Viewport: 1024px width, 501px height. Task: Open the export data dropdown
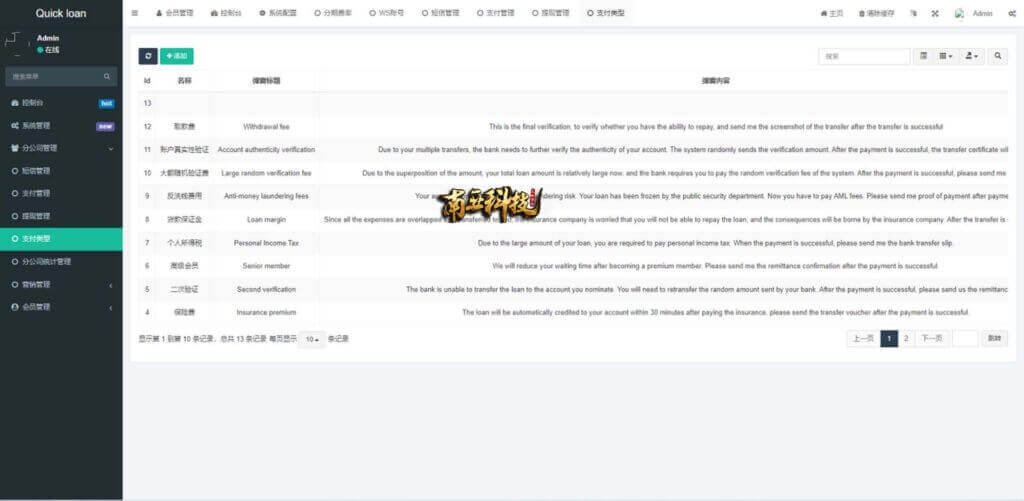(x=972, y=56)
